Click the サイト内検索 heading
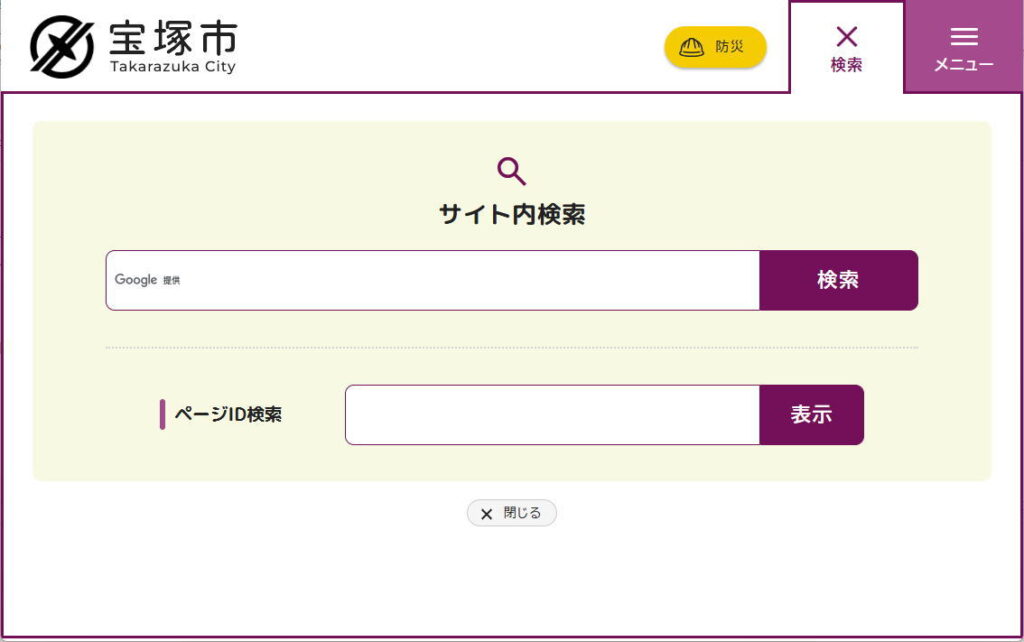 [511, 214]
